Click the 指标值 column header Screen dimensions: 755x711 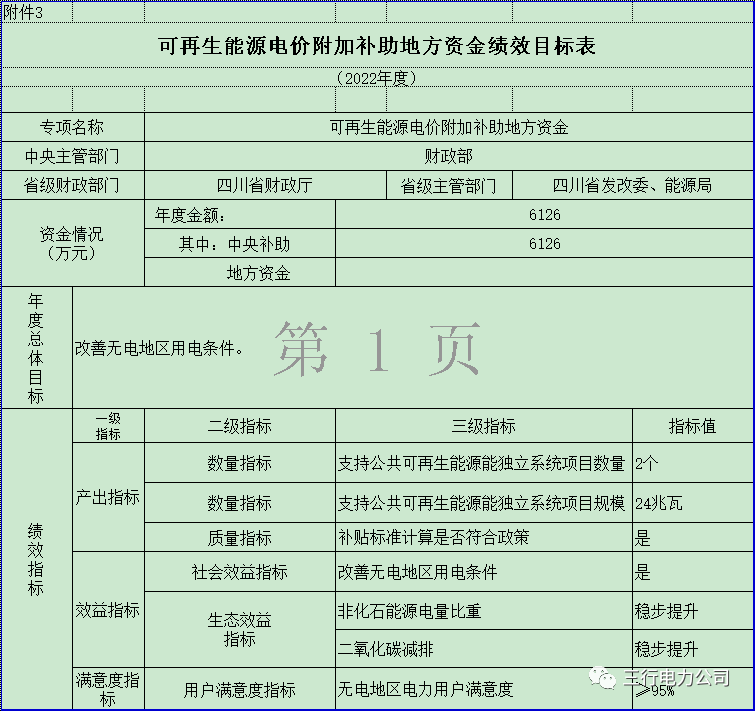[x=692, y=426]
